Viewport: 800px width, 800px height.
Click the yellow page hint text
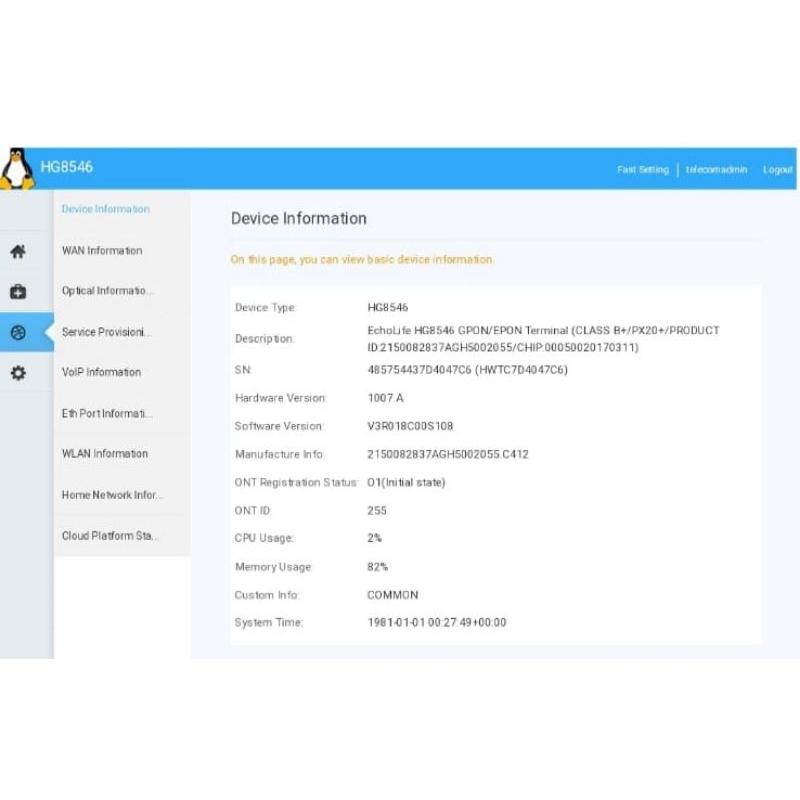click(362, 260)
